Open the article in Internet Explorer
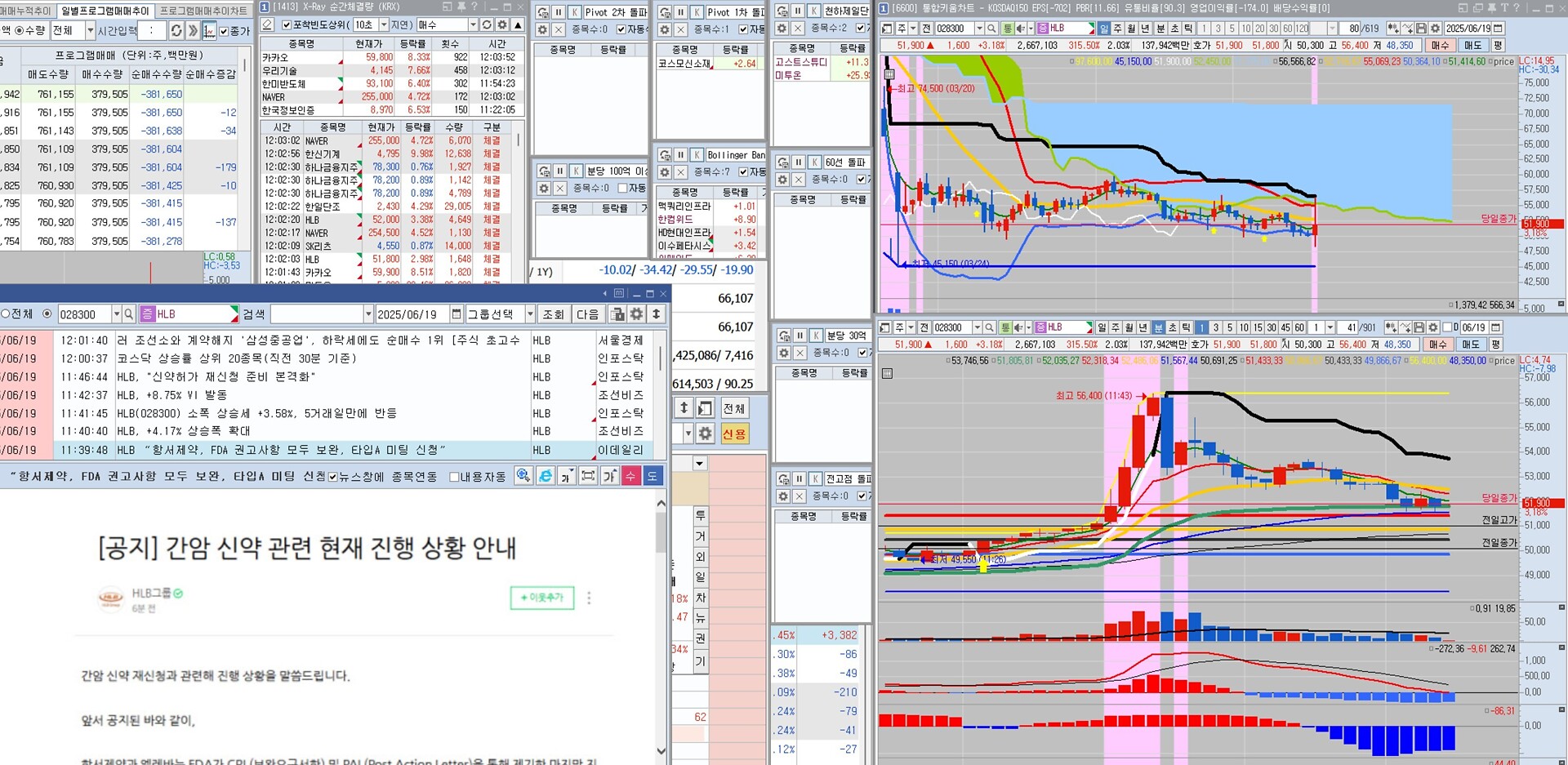This screenshot has width=1568, height=765. coord(546,476)
